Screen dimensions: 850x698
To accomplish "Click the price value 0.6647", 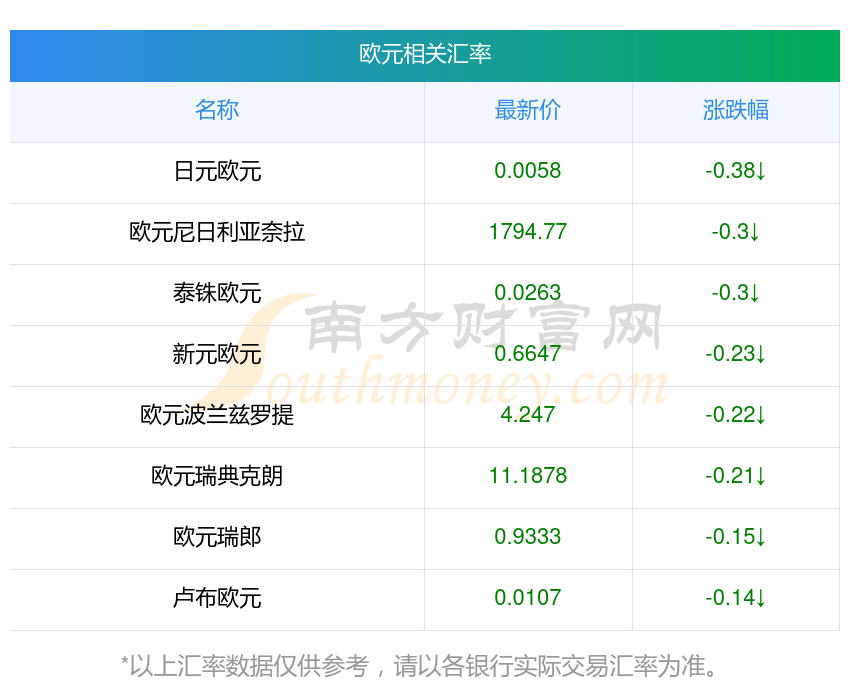I will click(x=528, y=354).
